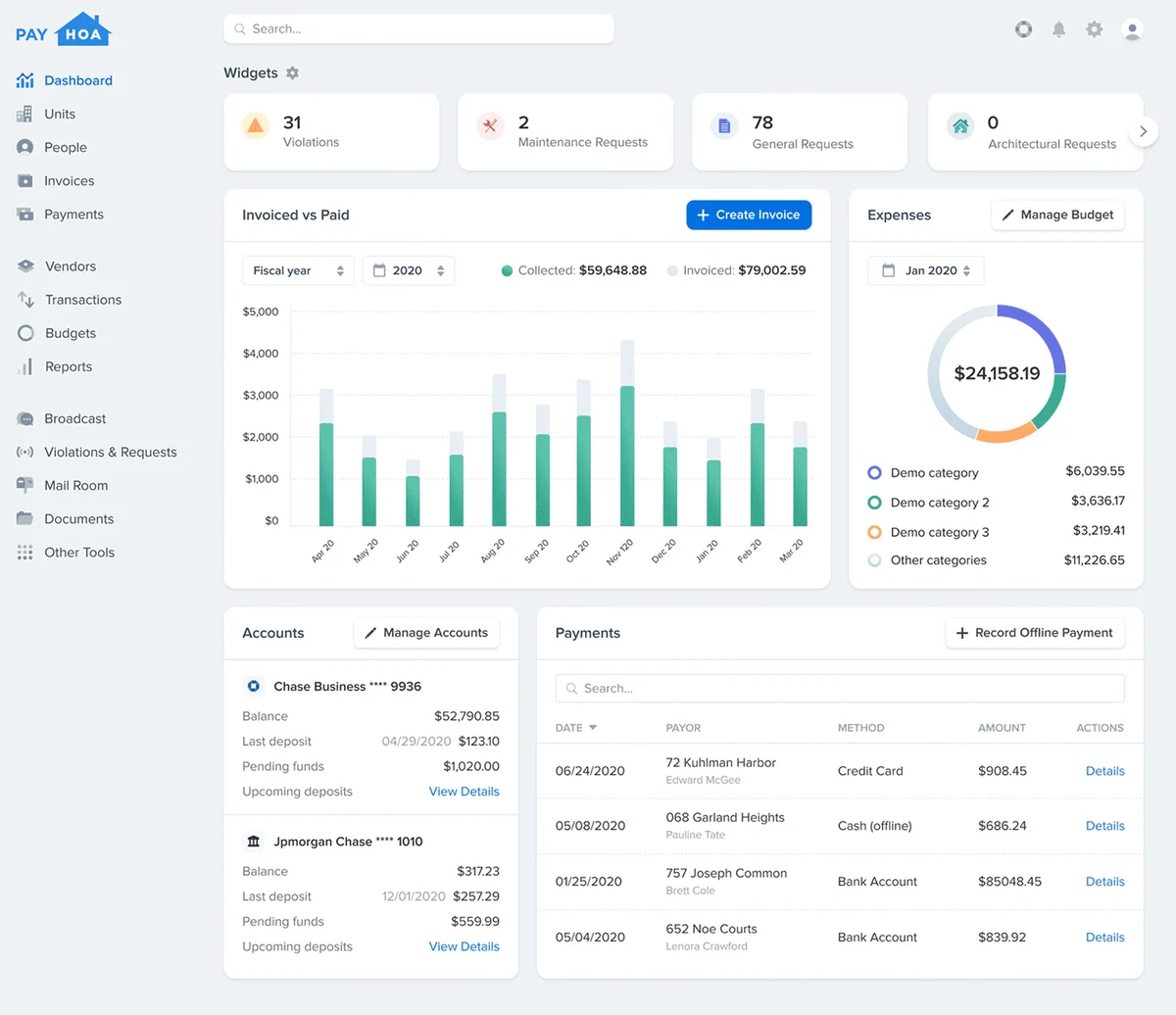Click the Units building icon

pyautogui.click(x=24, y=114)
